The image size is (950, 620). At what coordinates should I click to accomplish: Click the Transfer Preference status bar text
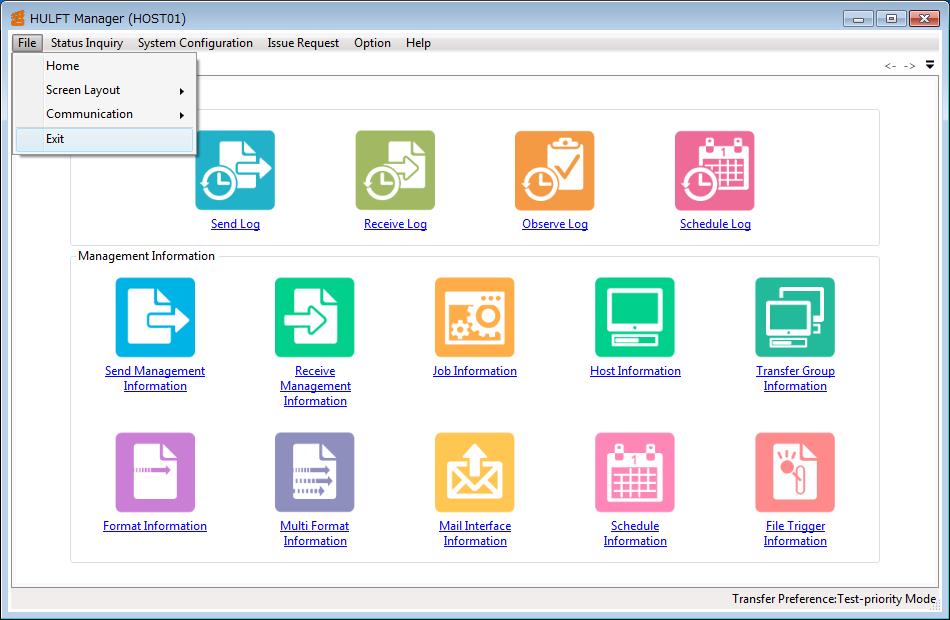click(x=834, y=599)
